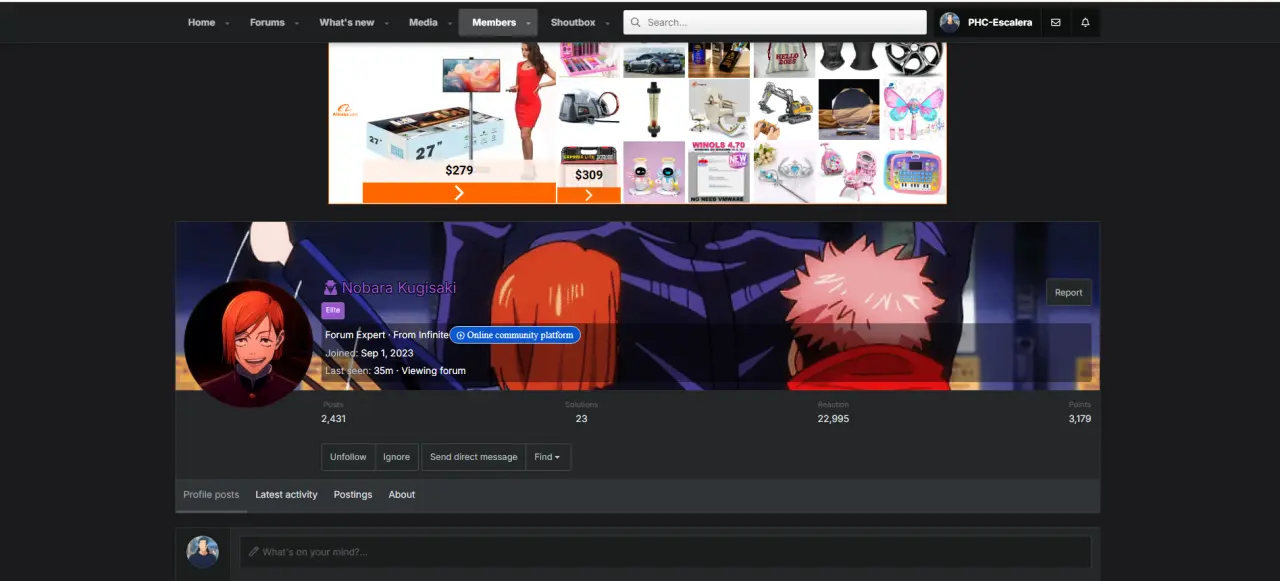Open the What's new nav item
This screenshot has height=581, width=1280.
(x=347, y=22)
